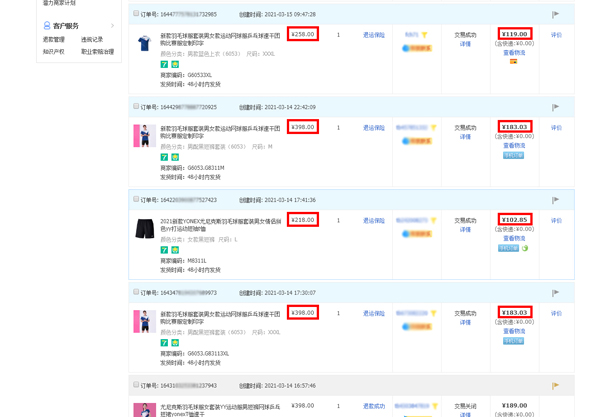Click the credit card icon under ¥119.00
Screen dimensions: 600x417
click(514, 62)
